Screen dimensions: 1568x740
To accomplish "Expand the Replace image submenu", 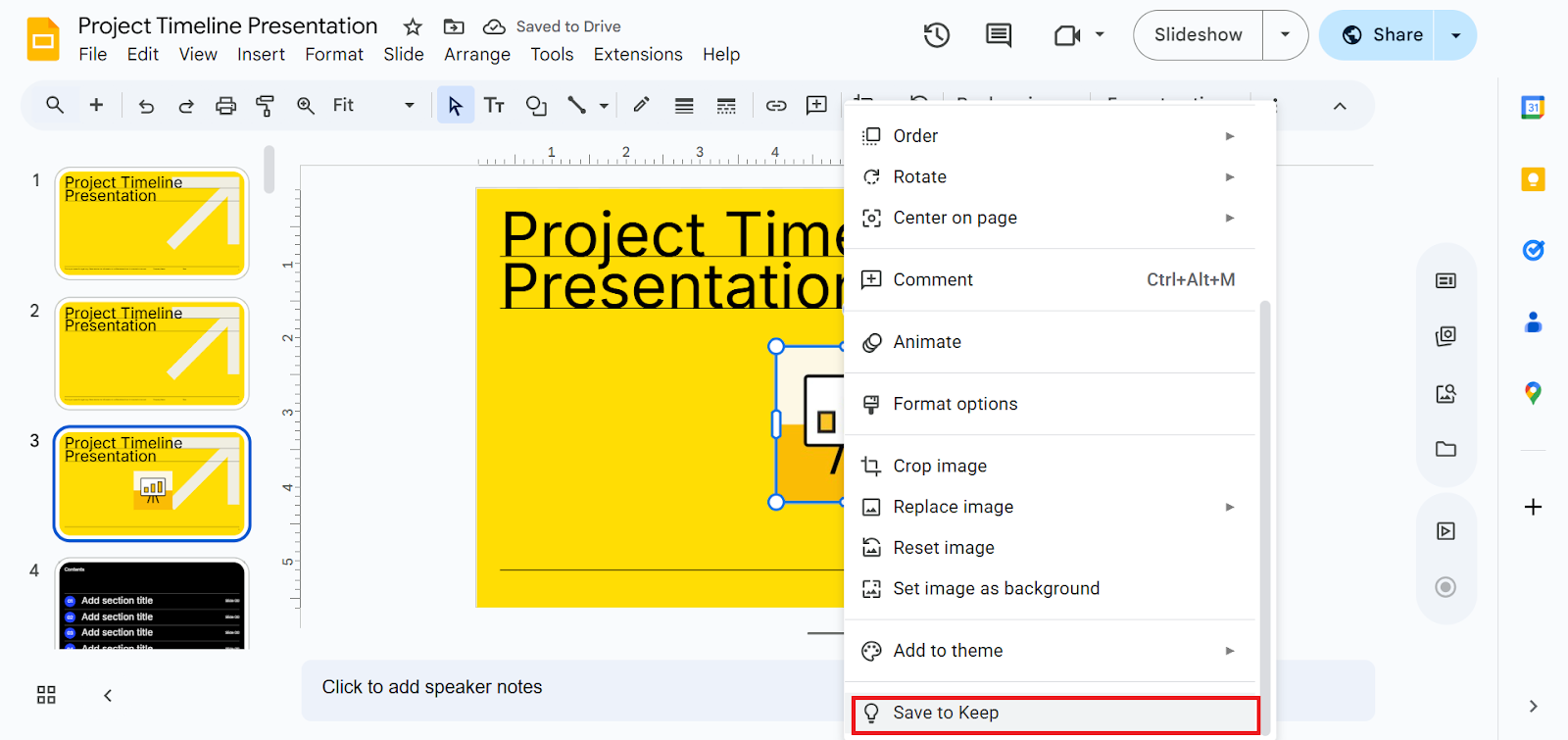I will pyautogui.click(x=1050, y=507).
